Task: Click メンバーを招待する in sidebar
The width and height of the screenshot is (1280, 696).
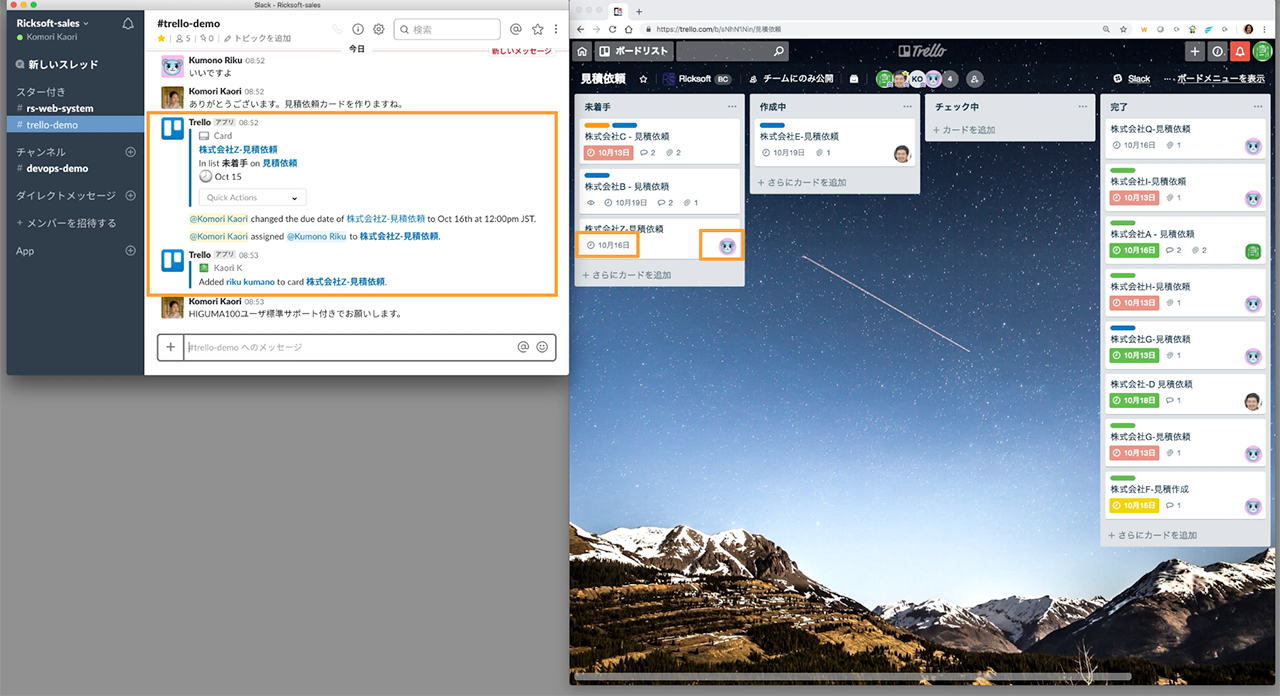Action: pos(66,223)
